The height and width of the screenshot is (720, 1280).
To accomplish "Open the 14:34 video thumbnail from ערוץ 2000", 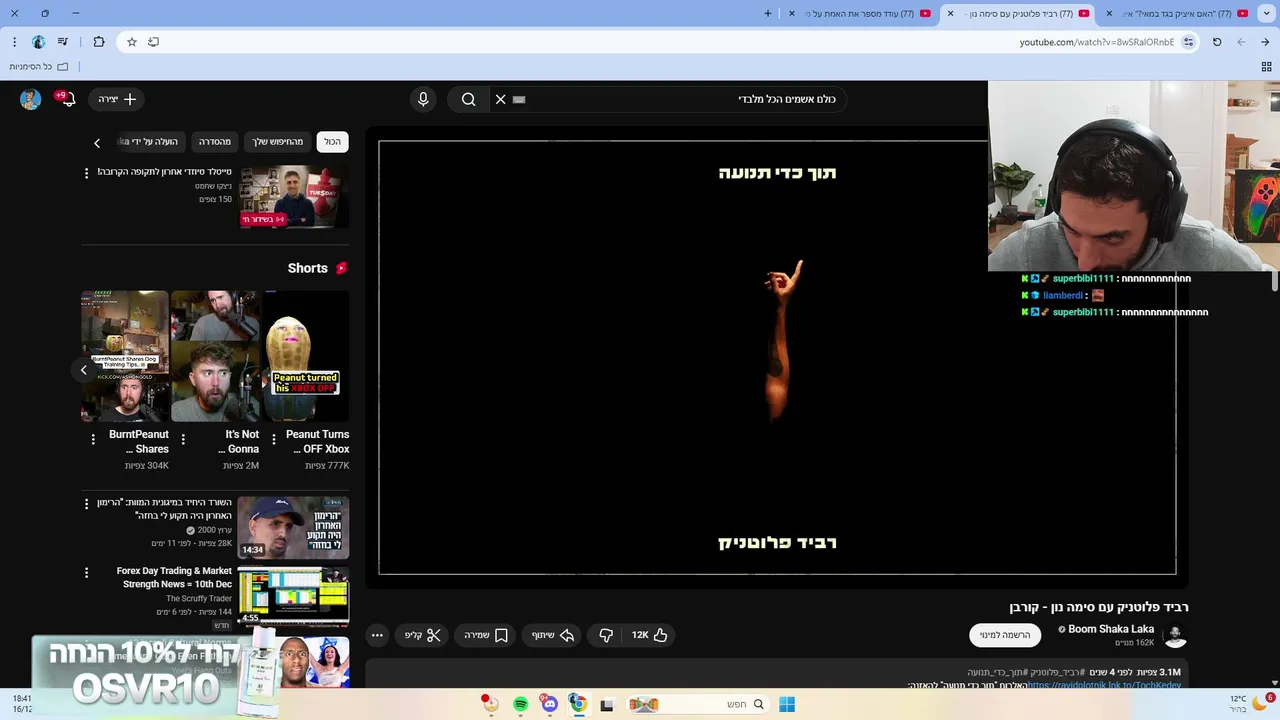I will click(293, 527).
